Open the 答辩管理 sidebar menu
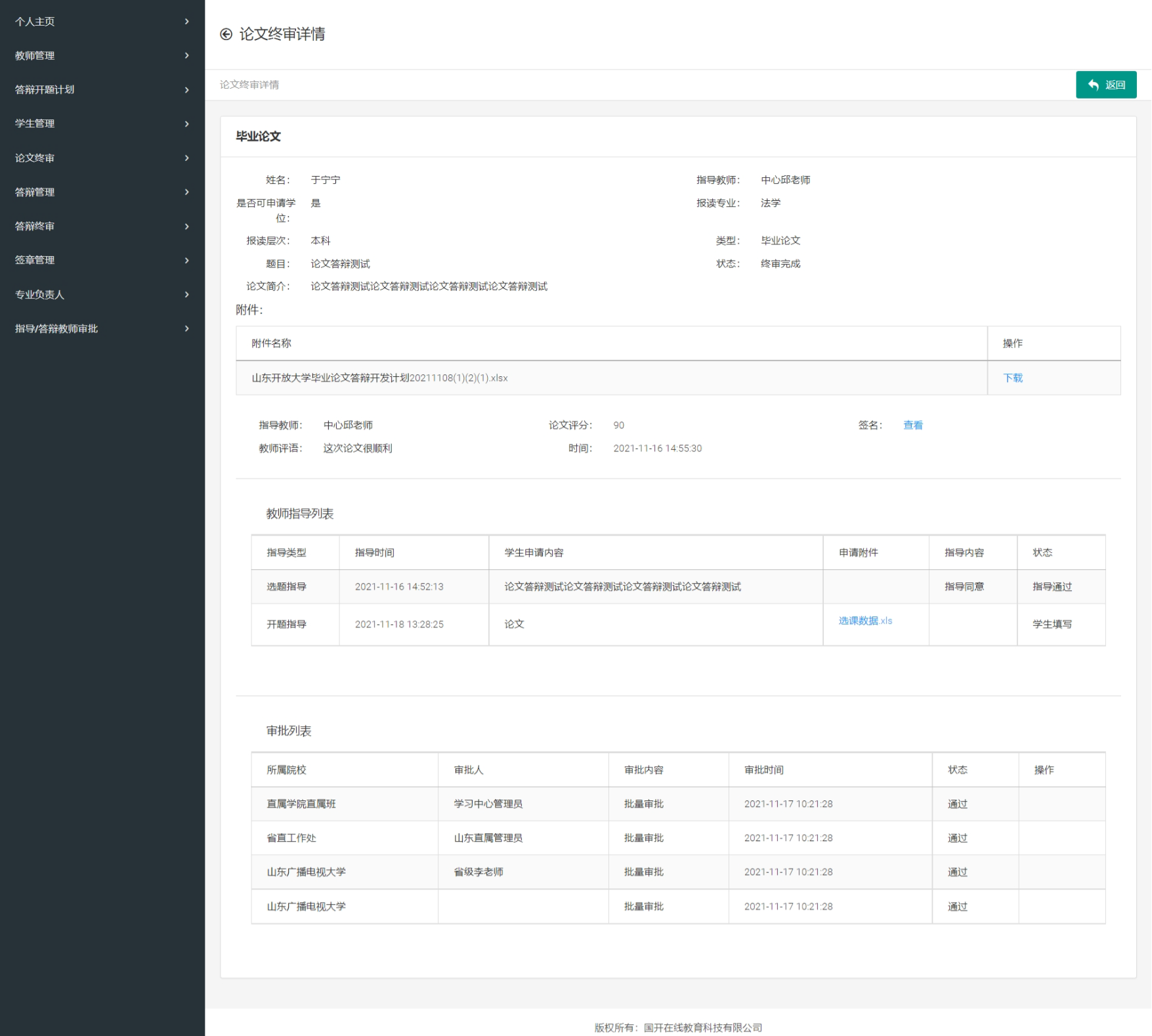 (102, 192)
